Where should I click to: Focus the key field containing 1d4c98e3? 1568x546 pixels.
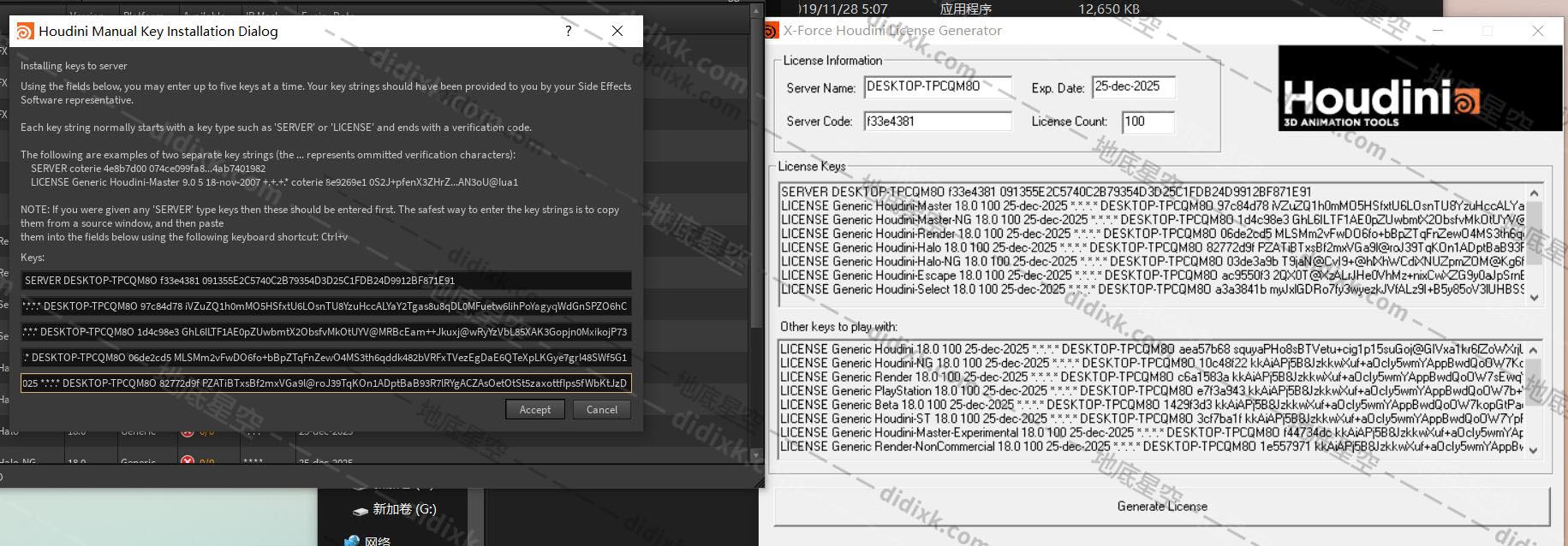pyautogui.click(x=326, y=332)
